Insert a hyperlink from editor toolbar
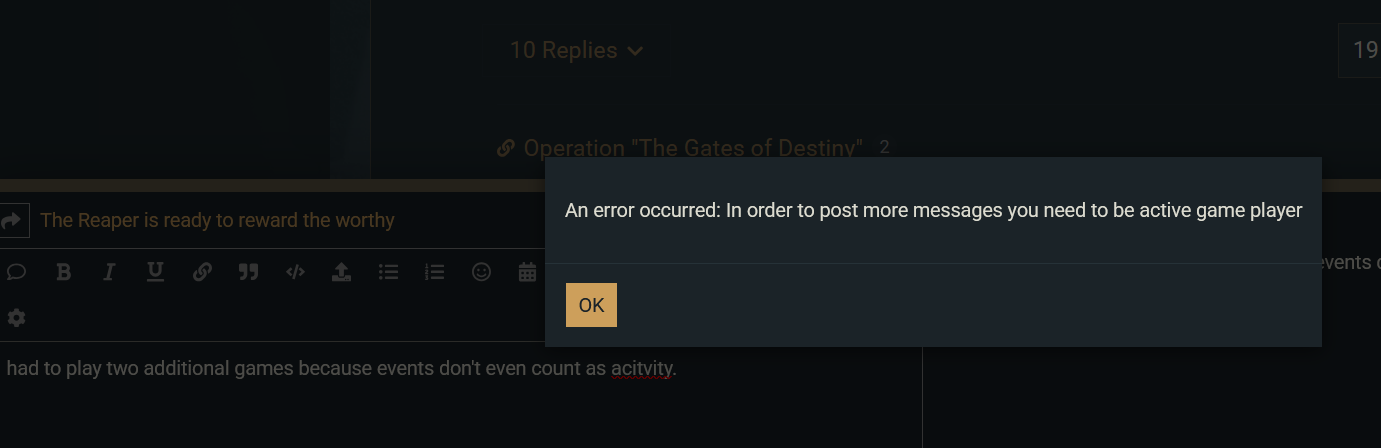The image size is (1381, 448). pyautogui.click(x=202, y=272)
